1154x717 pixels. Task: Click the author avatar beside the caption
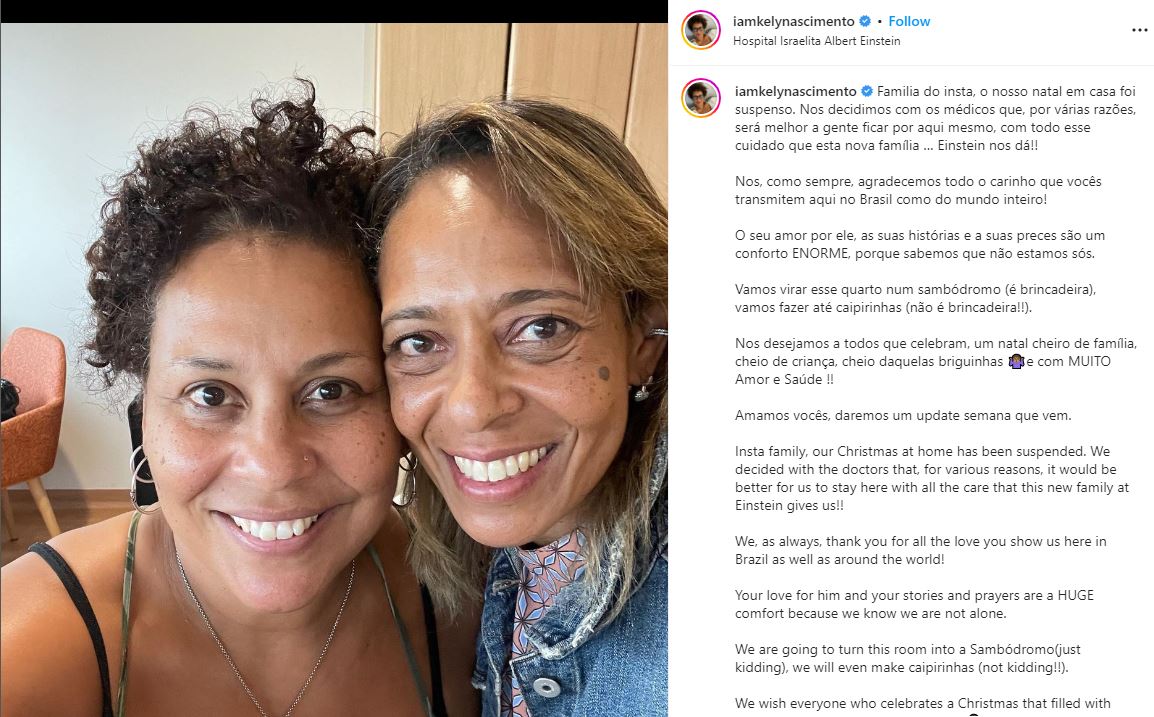(701, 98)
